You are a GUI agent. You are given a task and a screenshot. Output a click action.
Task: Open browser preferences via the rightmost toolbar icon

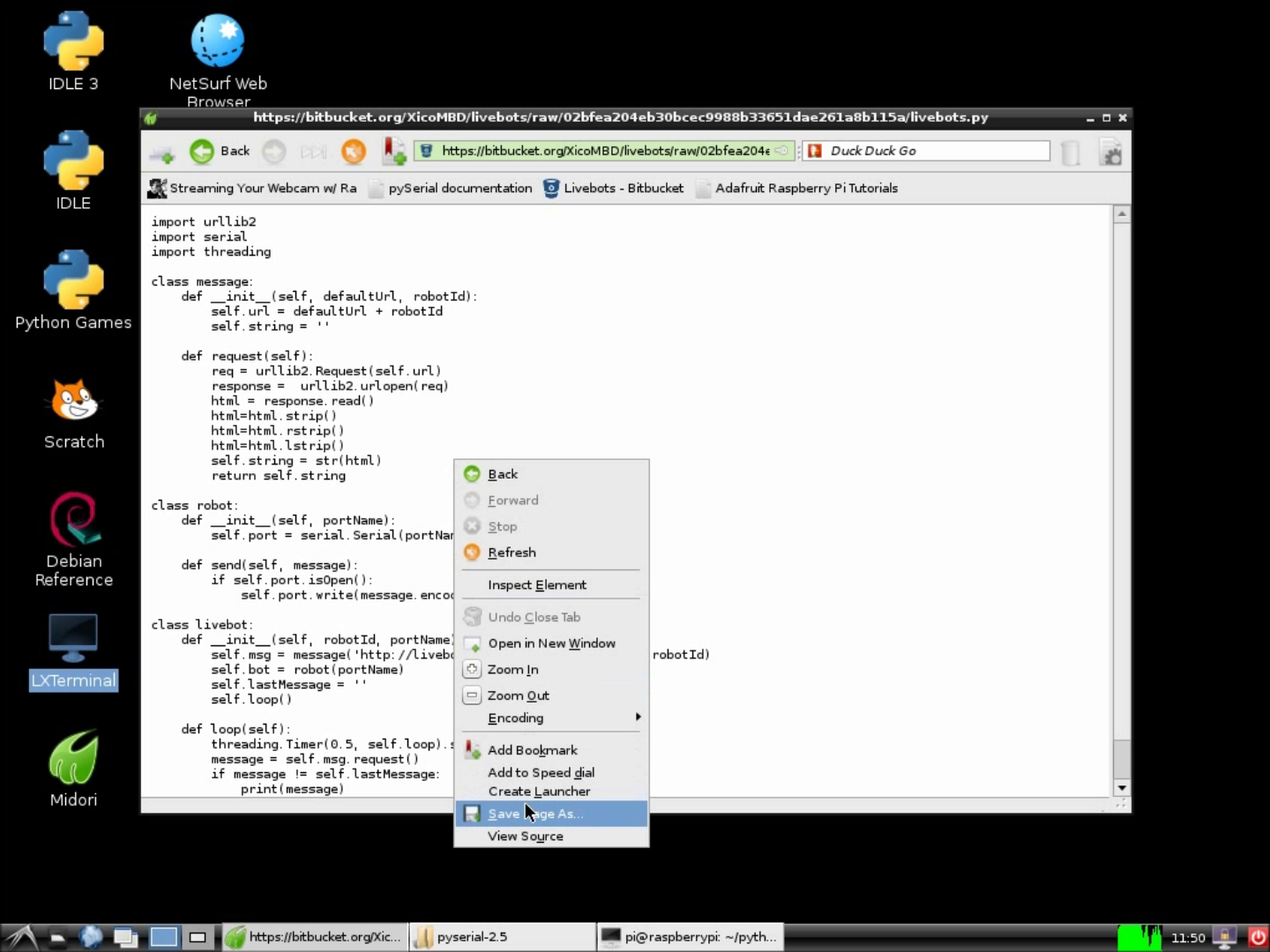(1111, 152)
